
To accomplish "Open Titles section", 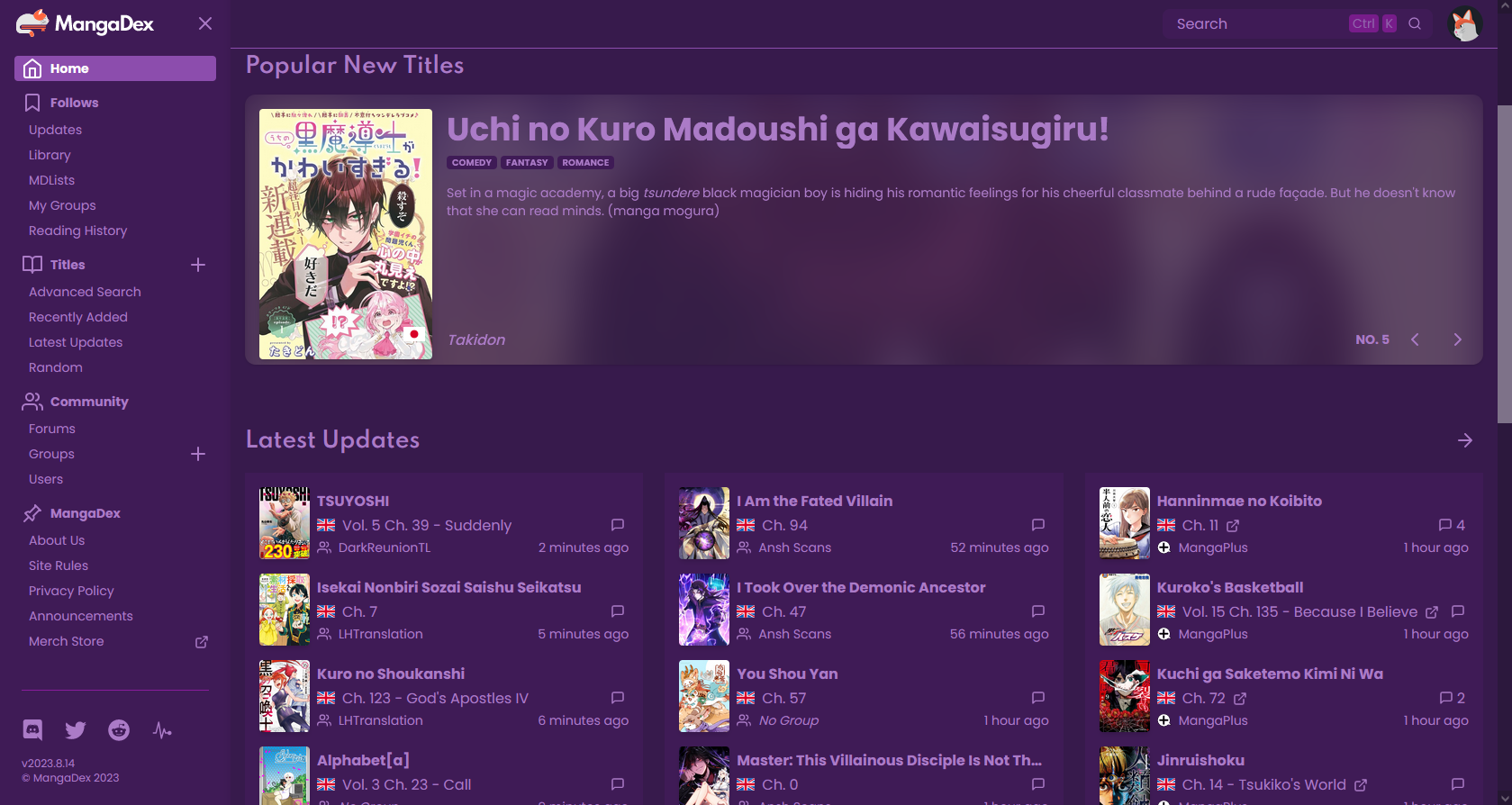I will click(68, 265).
